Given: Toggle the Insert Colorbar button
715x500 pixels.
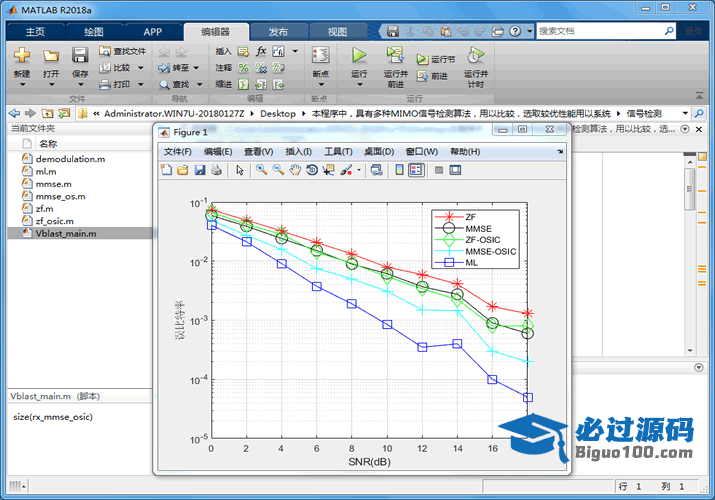Looking at the screenshot, I should coord(398,170).
